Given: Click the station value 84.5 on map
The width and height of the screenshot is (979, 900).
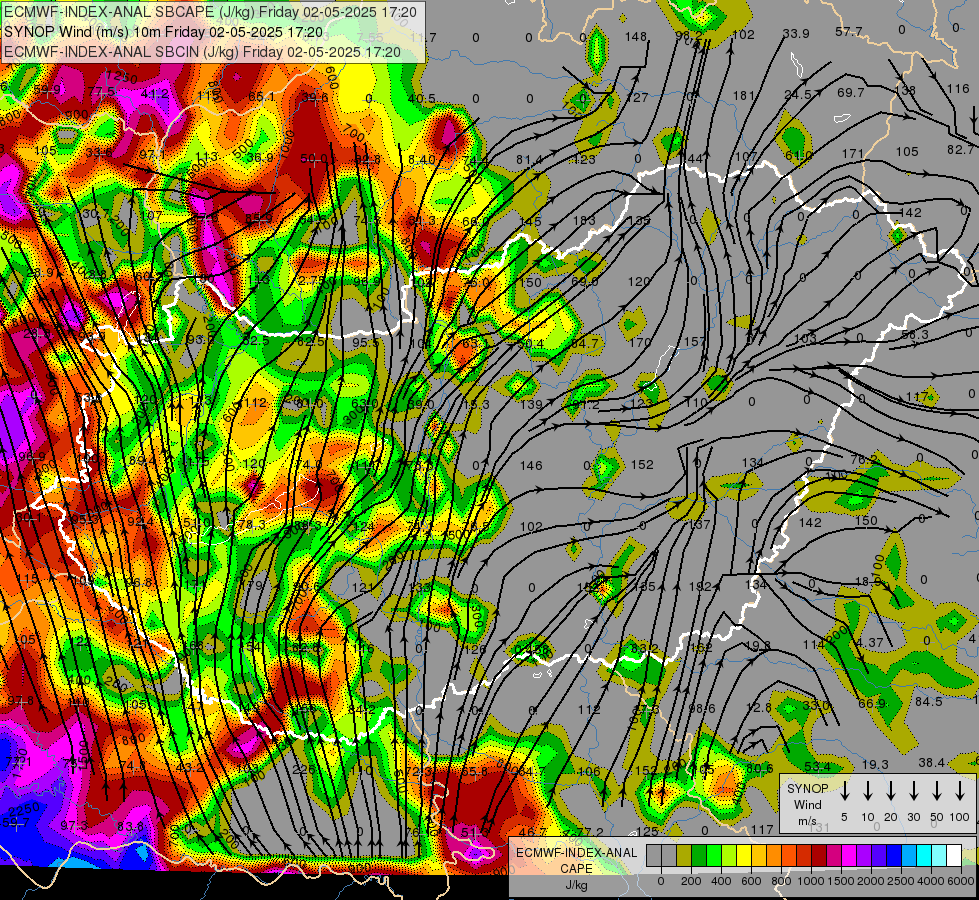Looking at the screenshot, I should 928,701.
